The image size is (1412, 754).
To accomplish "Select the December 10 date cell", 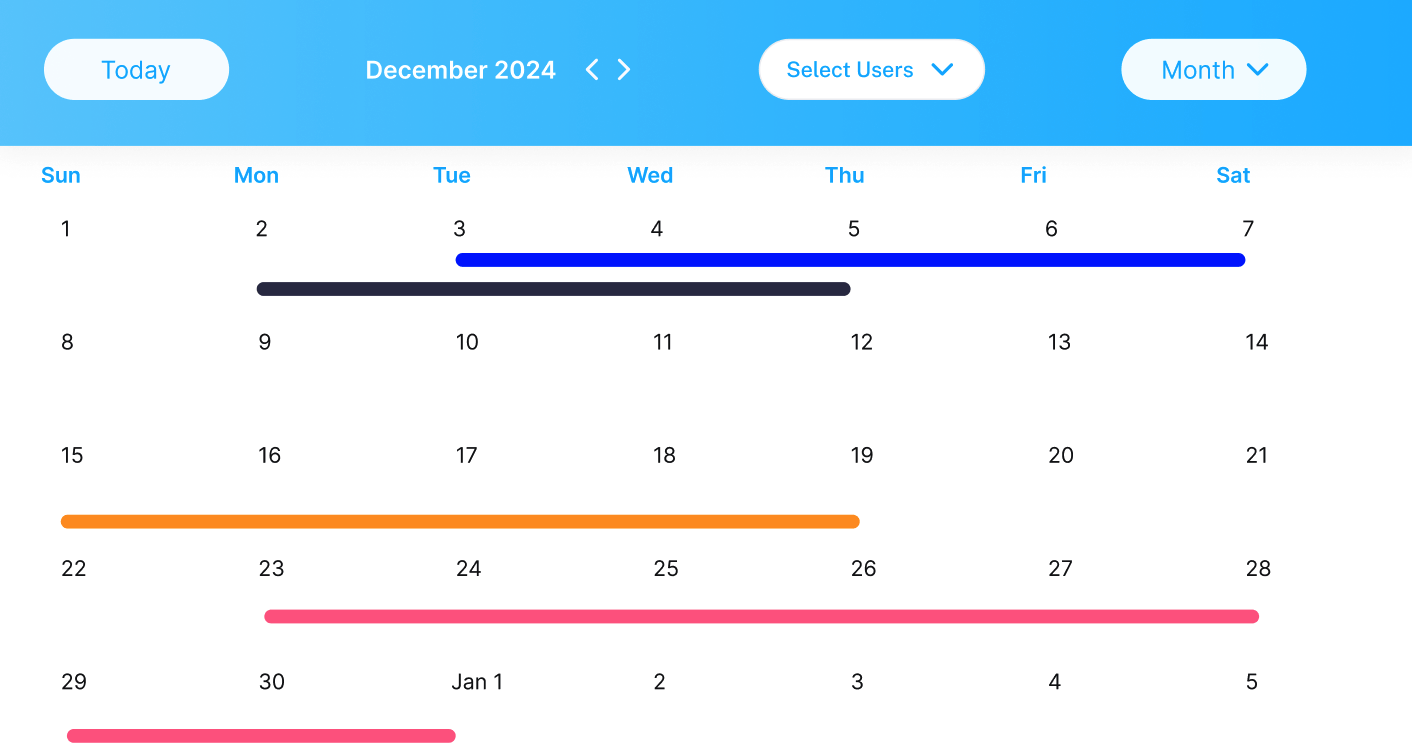I will [467, 342].
